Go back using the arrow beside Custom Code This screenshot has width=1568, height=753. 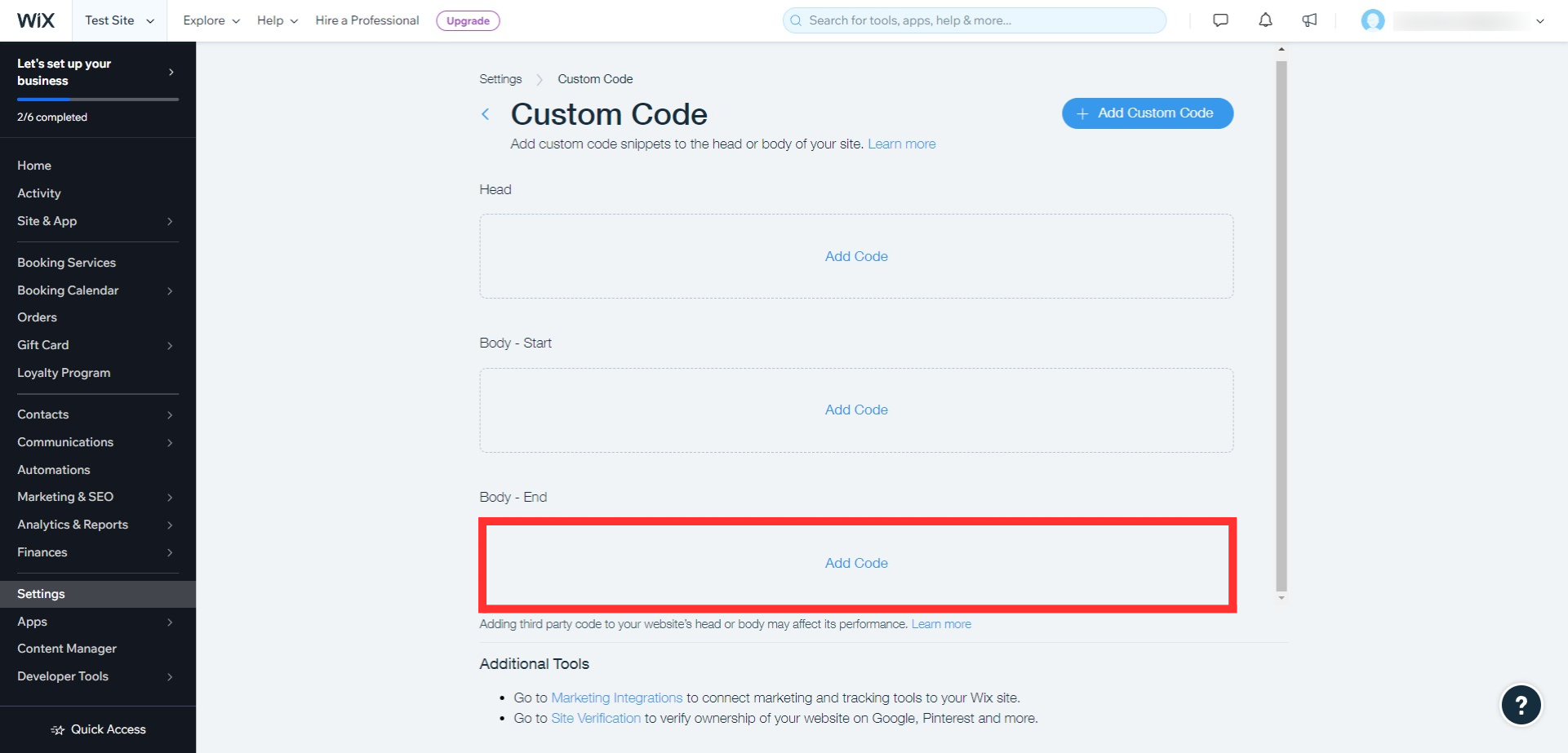click(486, 114)
